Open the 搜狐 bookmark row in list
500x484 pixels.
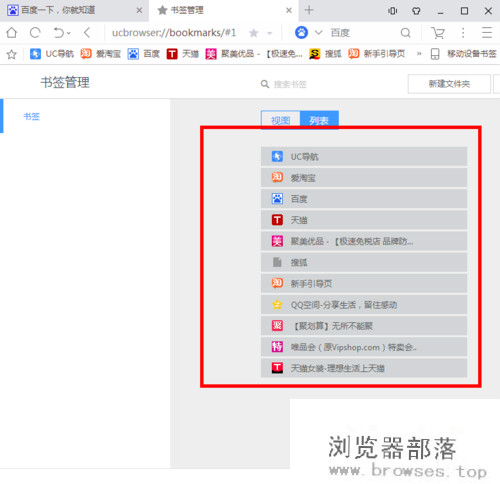coord(364,262)
